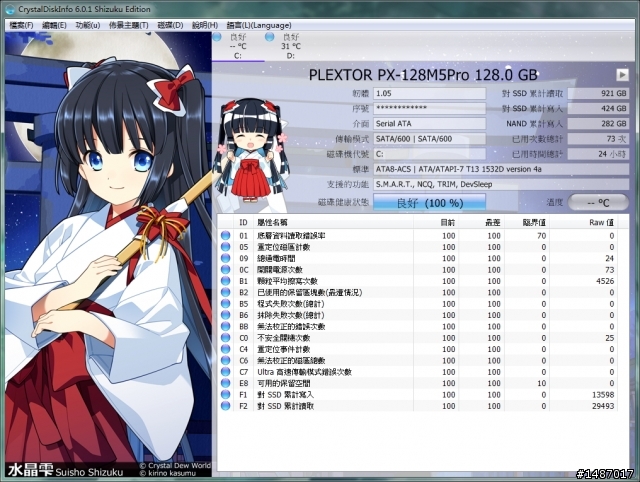Click the Crystal Dew World copyright link
The height and width of the screenshot is (482, 640).
coord(175,466)
